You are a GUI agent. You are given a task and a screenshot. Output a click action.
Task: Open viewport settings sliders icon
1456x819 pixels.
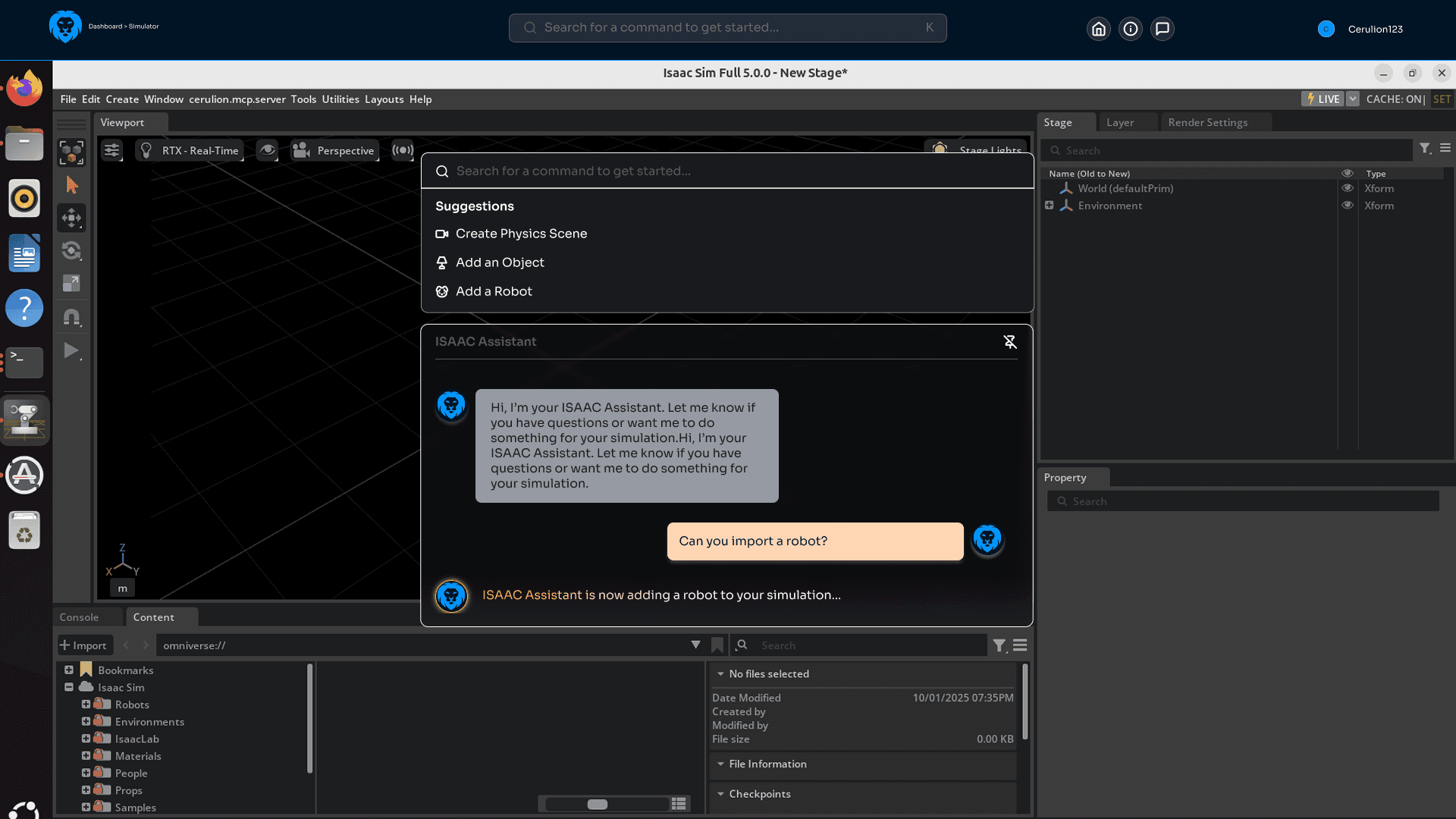[111, 150]
